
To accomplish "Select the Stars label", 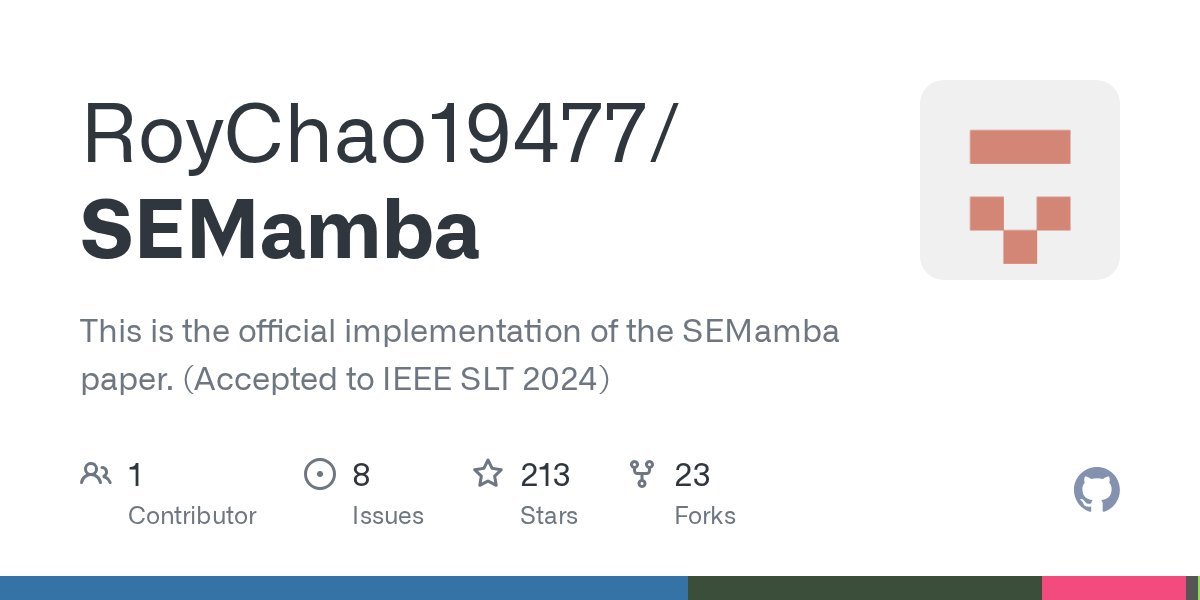I will pos(548,516).
